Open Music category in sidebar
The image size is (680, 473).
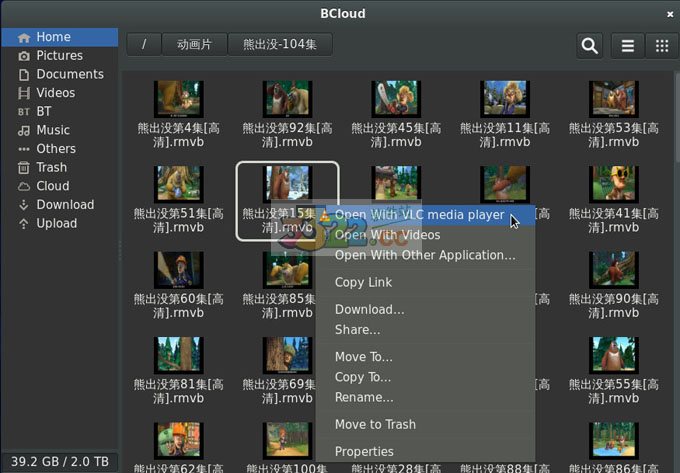59,130
